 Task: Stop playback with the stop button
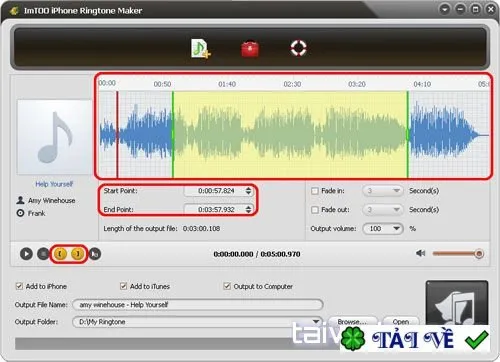coord(43,254)
